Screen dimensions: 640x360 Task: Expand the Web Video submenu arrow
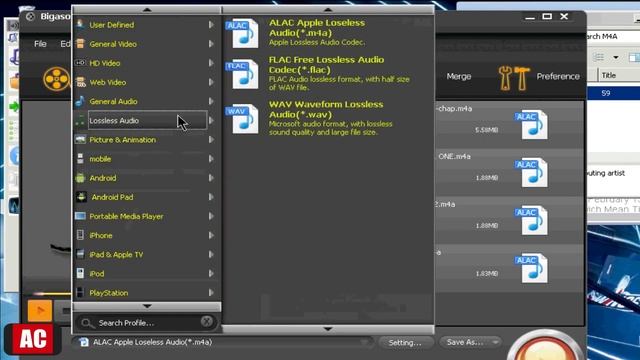211,82
